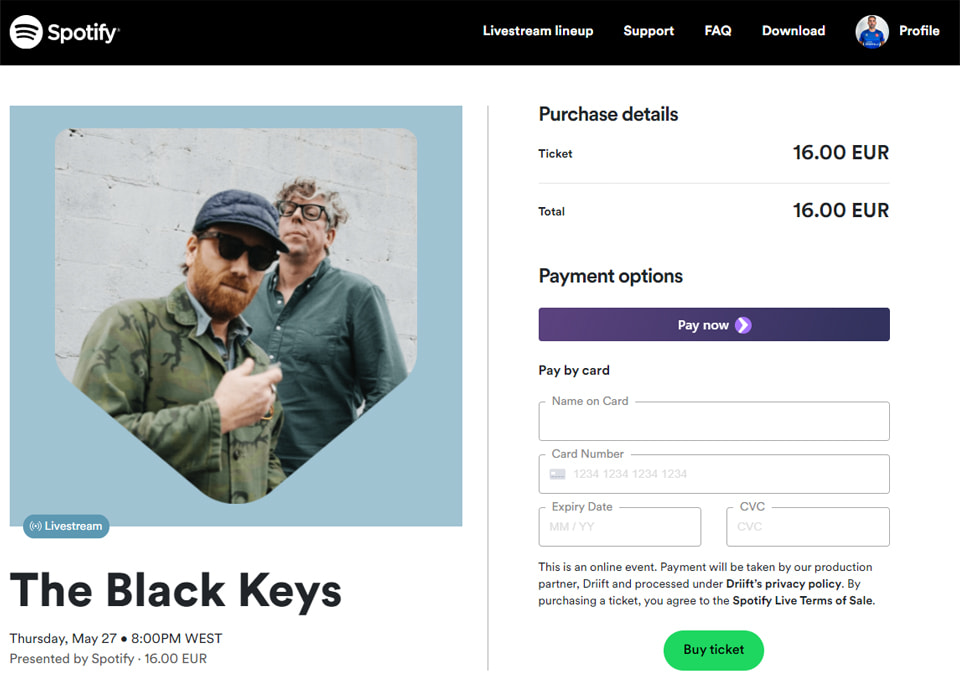Click The Black Keys event title
This screenshot has height=700, width=960.
[x=176, y=590]
